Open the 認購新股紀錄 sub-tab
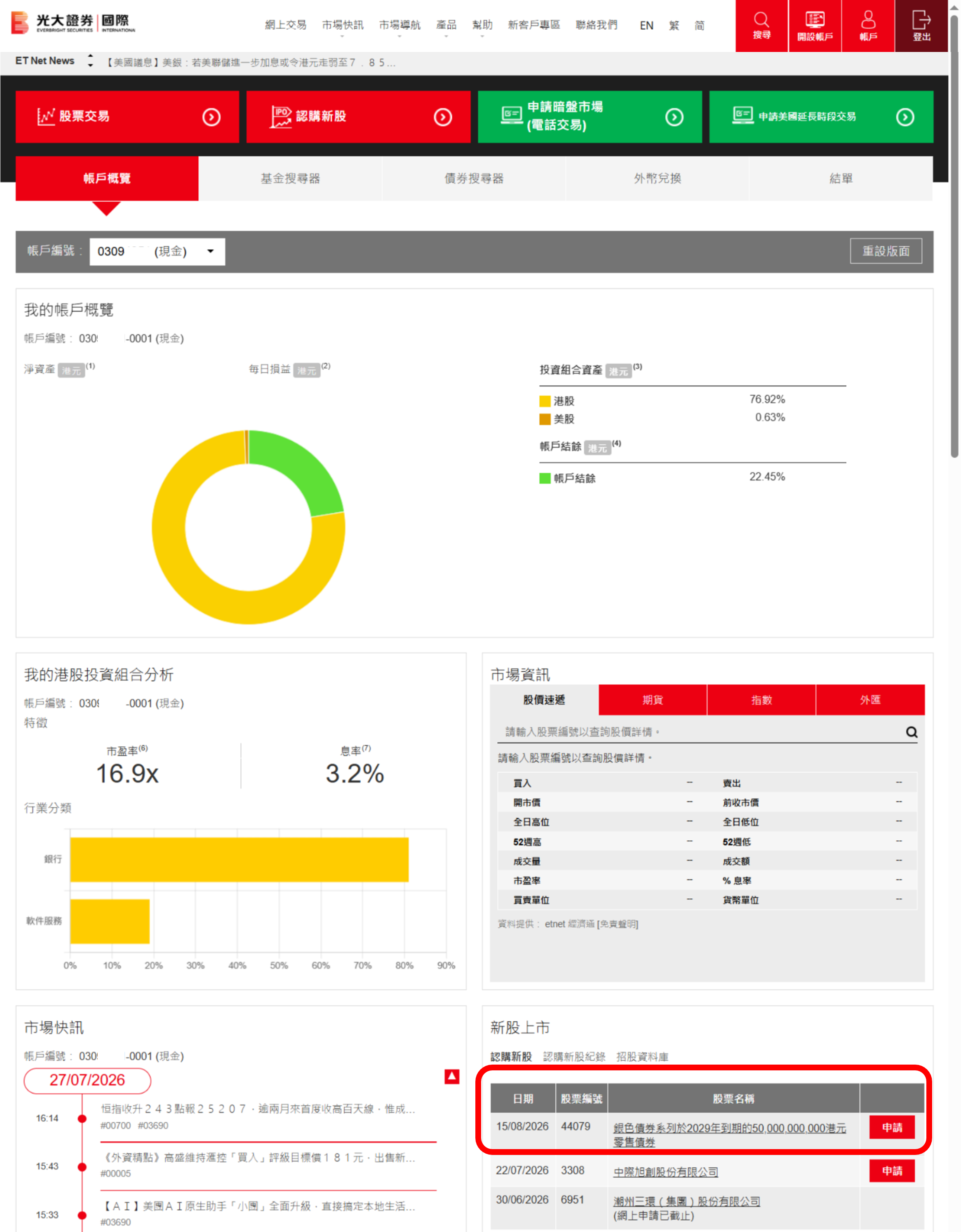Viewport: 961px width, 1232px height. pyautogui.click(x=574, y=1057)
